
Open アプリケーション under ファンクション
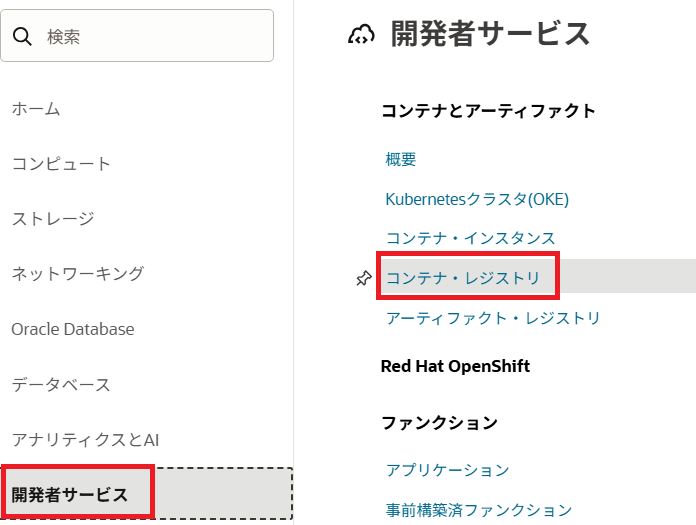click(x=448, y=470)
